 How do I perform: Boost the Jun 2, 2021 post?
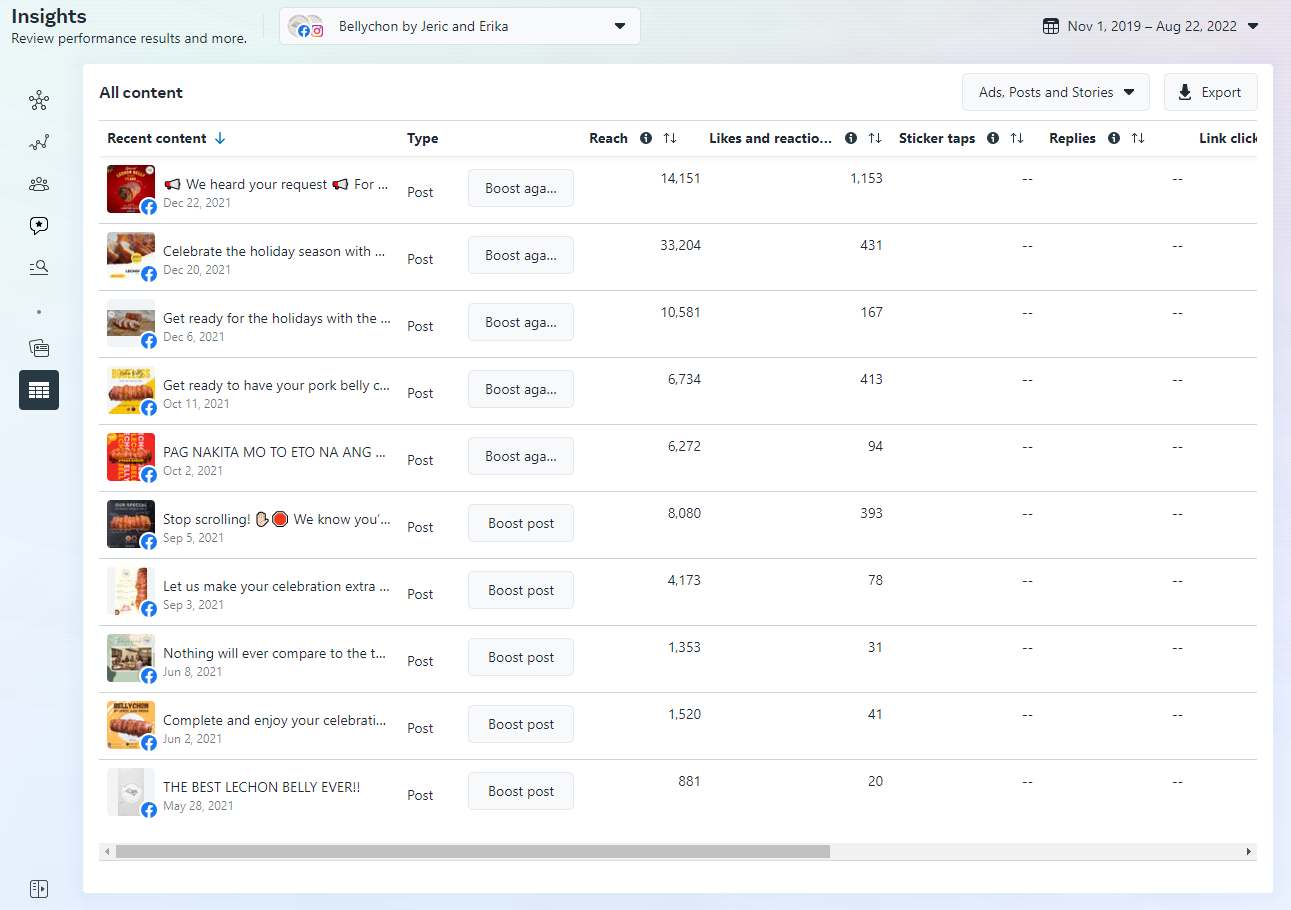(x=521, y=724)
